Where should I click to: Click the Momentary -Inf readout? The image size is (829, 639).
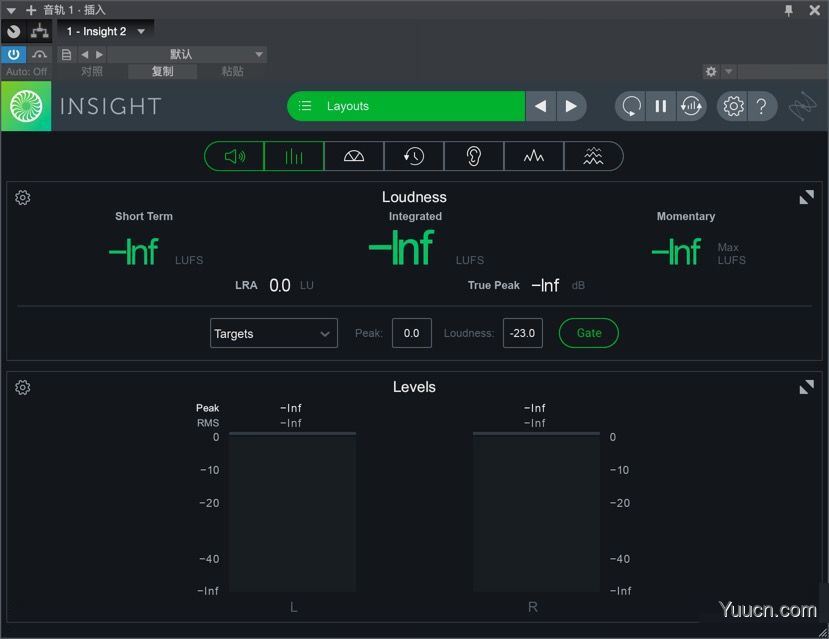(x=677, y=252)
